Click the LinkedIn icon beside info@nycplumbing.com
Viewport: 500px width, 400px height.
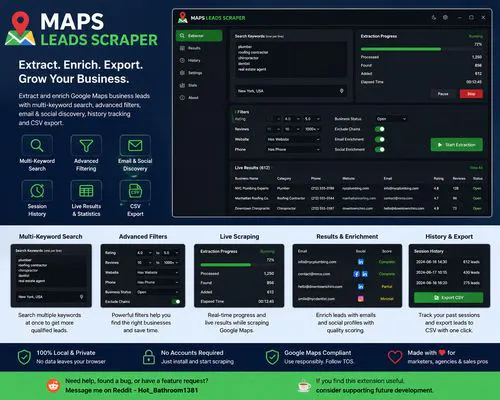coord(361,262)
